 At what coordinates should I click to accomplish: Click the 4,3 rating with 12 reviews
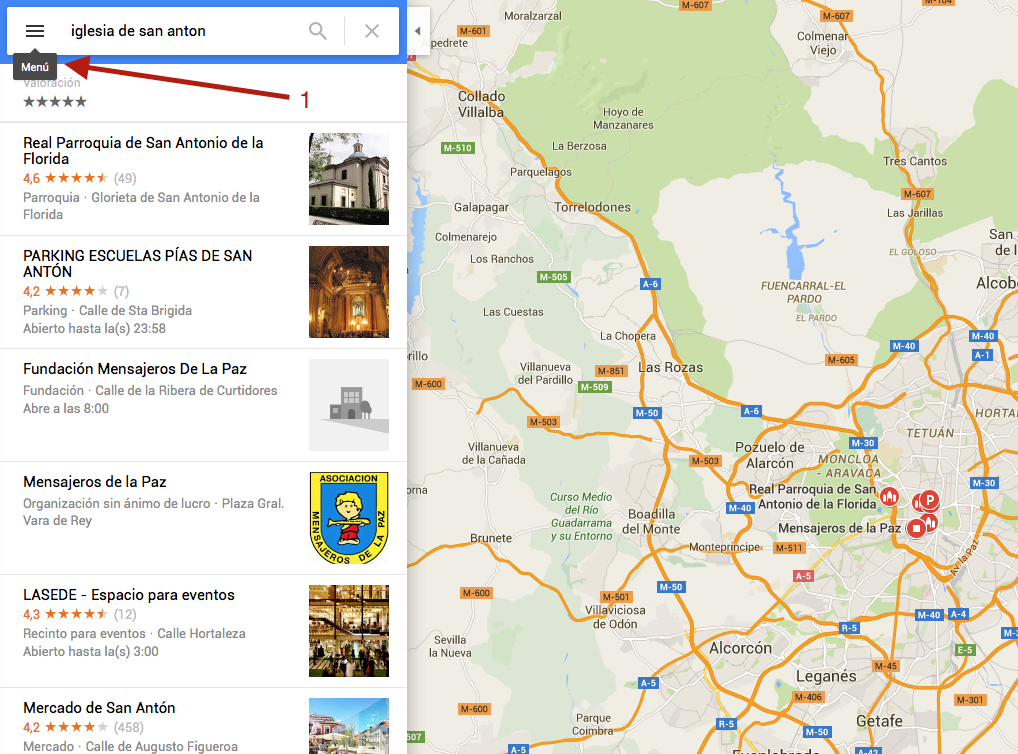(80, 614)
